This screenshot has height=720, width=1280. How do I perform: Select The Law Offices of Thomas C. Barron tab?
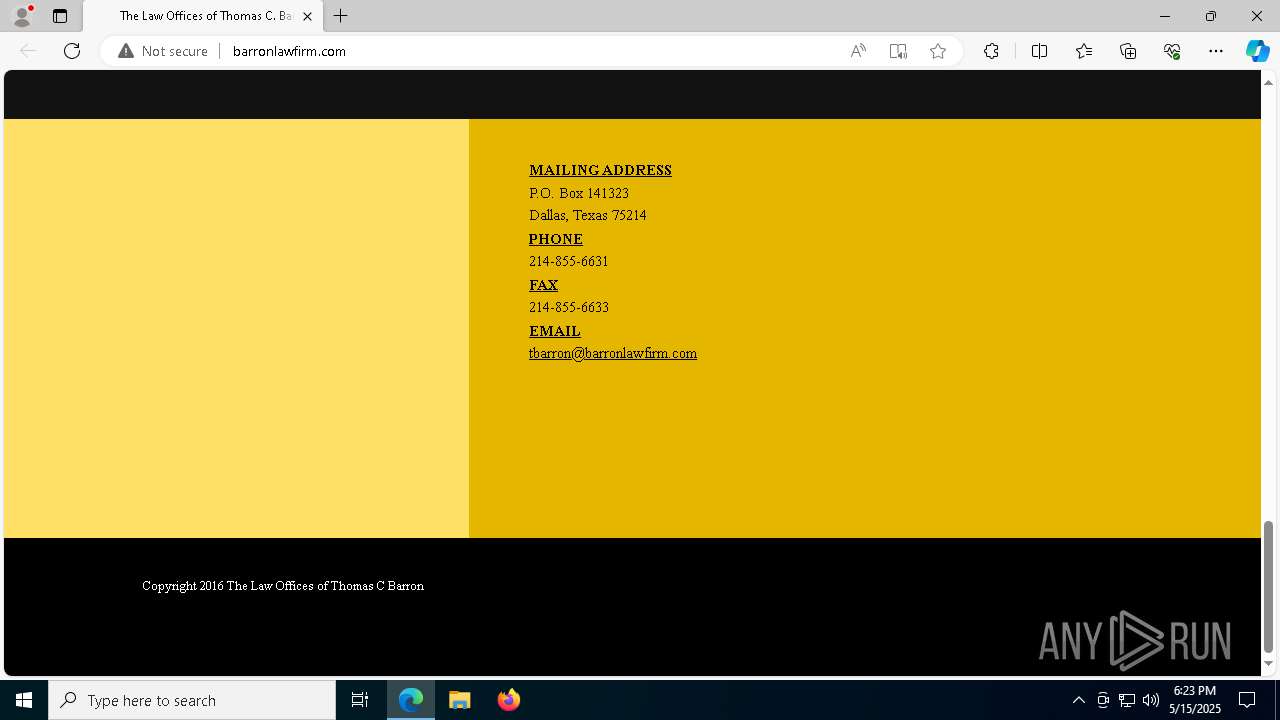pos(204,16)
